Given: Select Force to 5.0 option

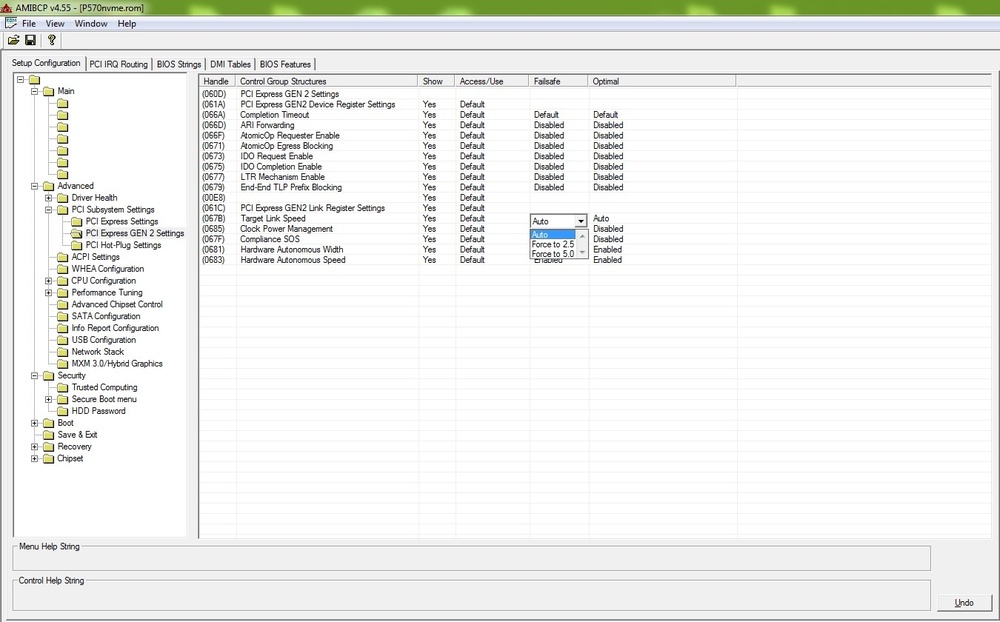Looking at the screenshot, I should pos(552,254).
